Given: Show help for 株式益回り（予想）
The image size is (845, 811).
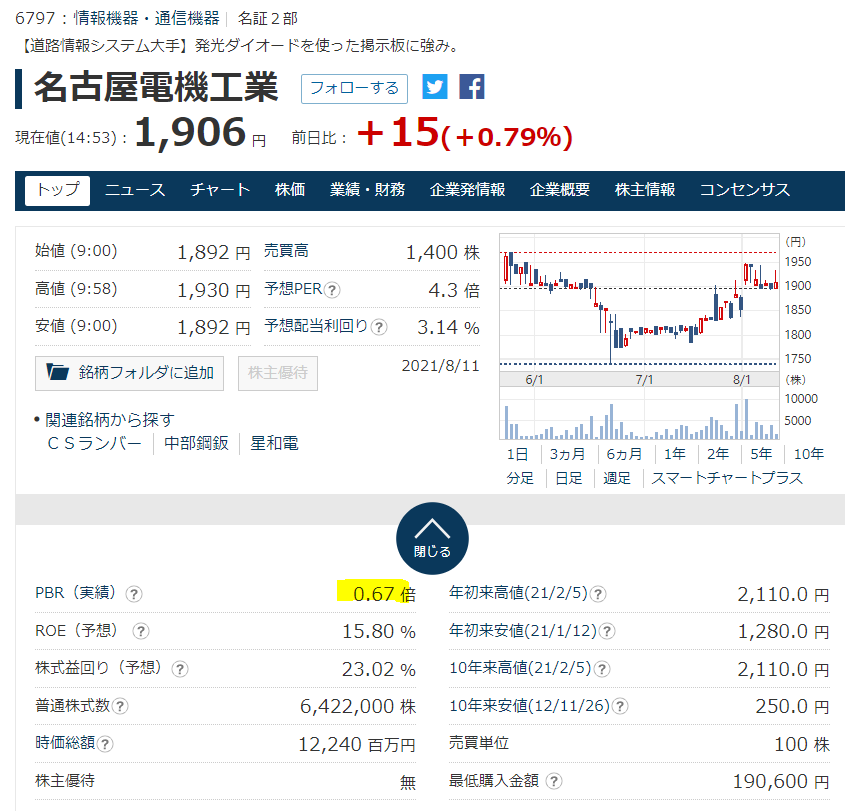Looking at the screenshot, I should coord(179,669).
